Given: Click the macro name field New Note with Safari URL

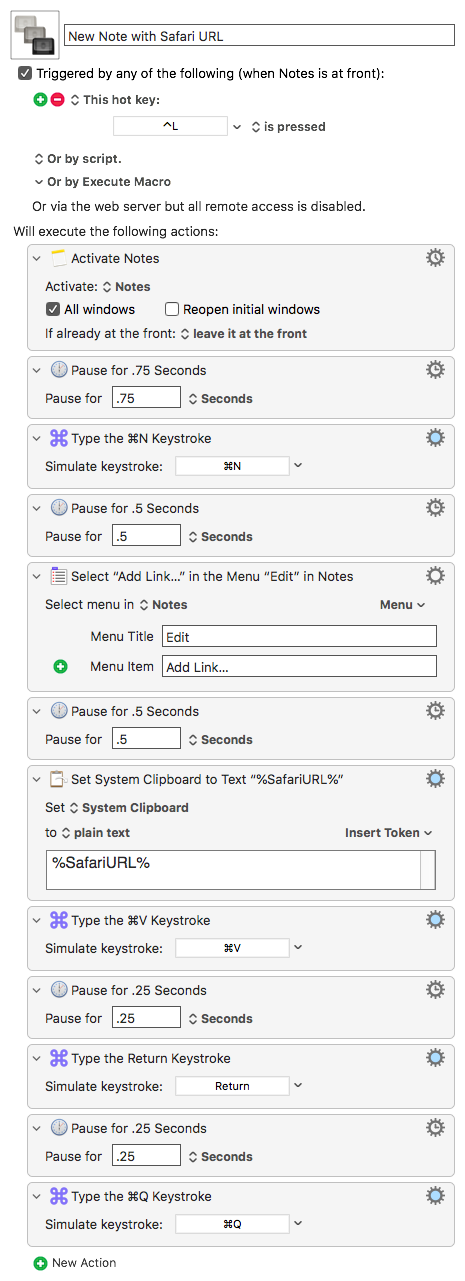Looking at the screenshot, I should 260,36.
